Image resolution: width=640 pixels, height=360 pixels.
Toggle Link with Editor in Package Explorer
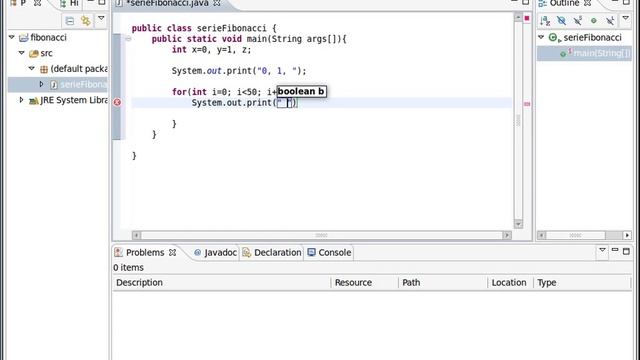(86, 21)
